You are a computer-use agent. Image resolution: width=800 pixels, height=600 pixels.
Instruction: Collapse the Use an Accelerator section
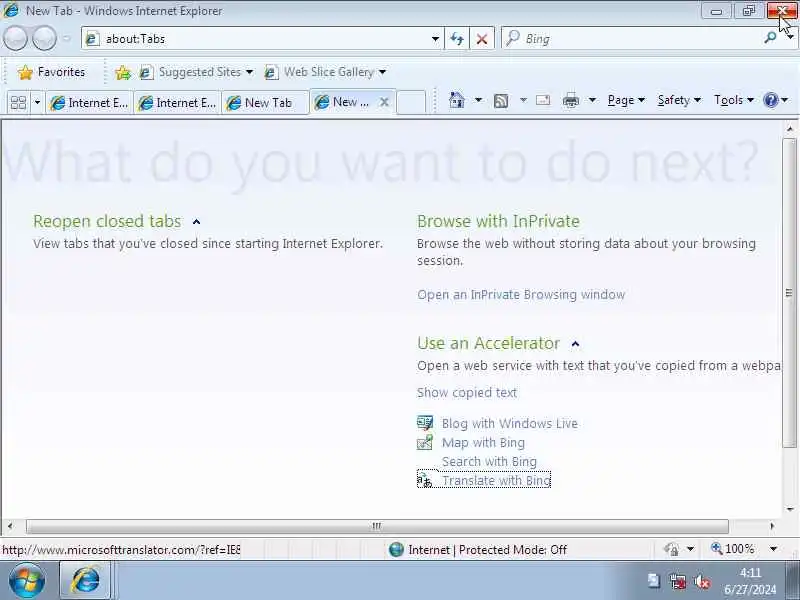[x=576, y=344]
